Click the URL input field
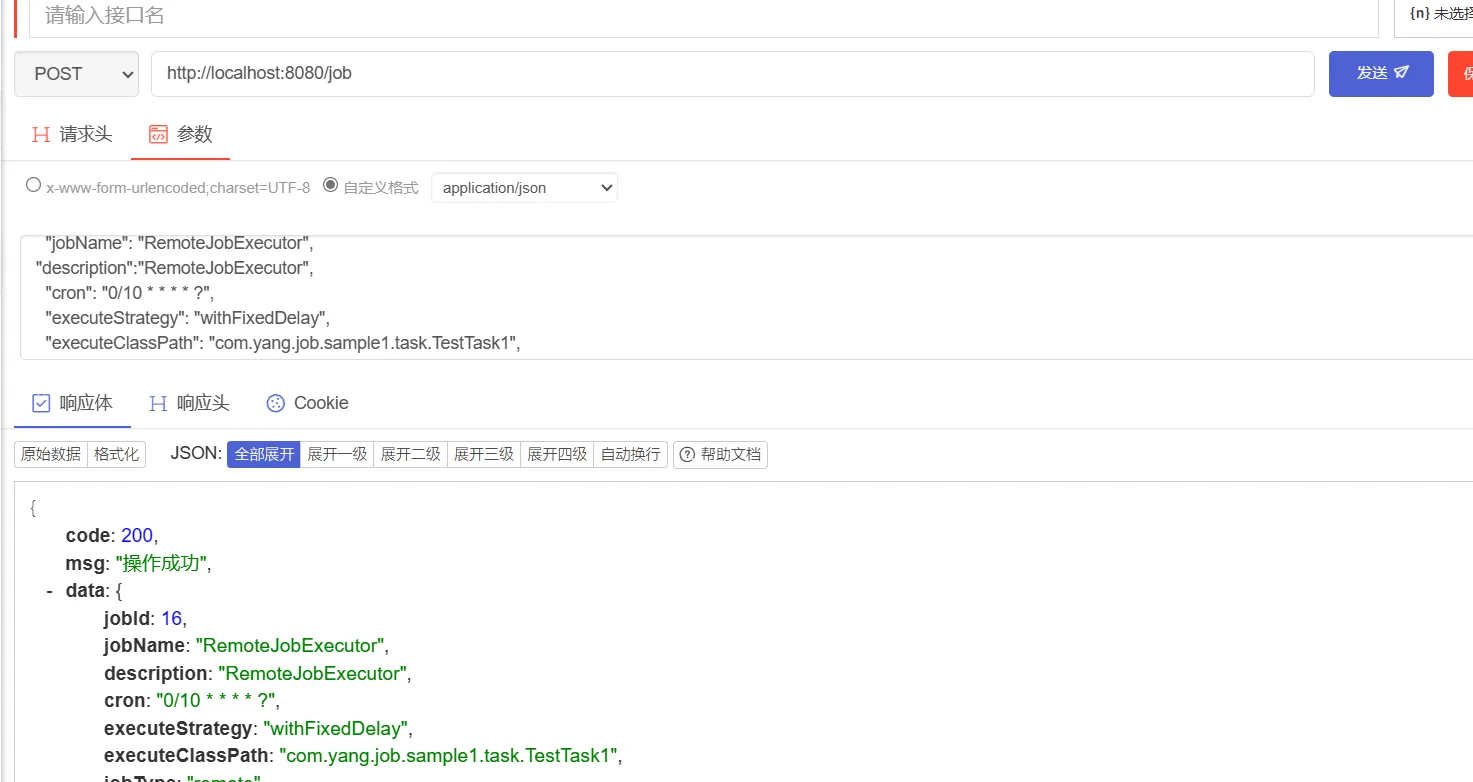The image size is (1473, 782). tap(732, 74)
